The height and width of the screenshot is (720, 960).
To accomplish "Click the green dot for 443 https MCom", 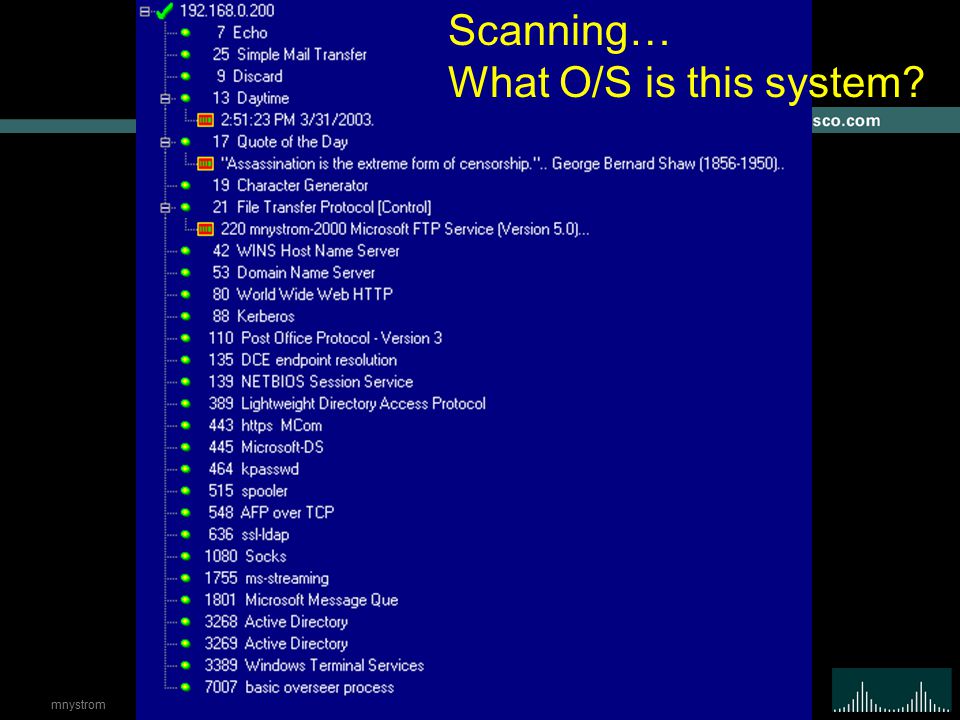I will (x=186, y=426).
